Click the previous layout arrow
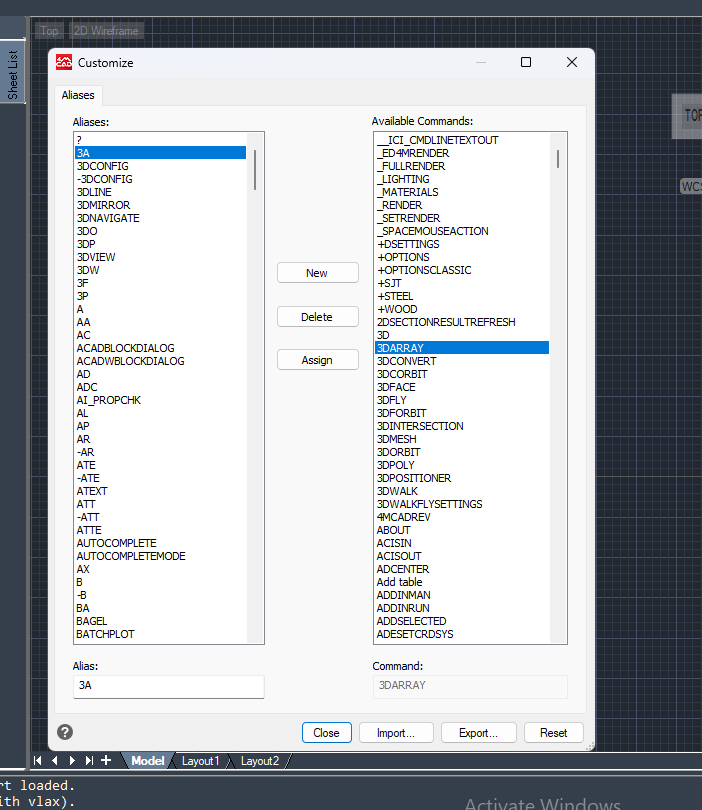Image resolution: width=702 pixels, height=810 pixels. pyautogui.click(x=55, y=761)
